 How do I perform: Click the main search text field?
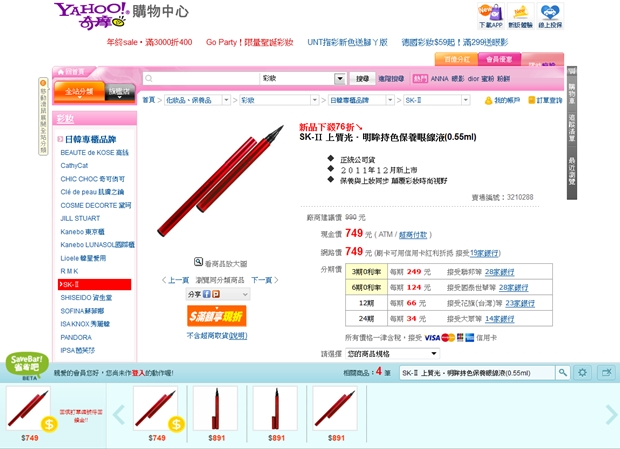(202, 78)
